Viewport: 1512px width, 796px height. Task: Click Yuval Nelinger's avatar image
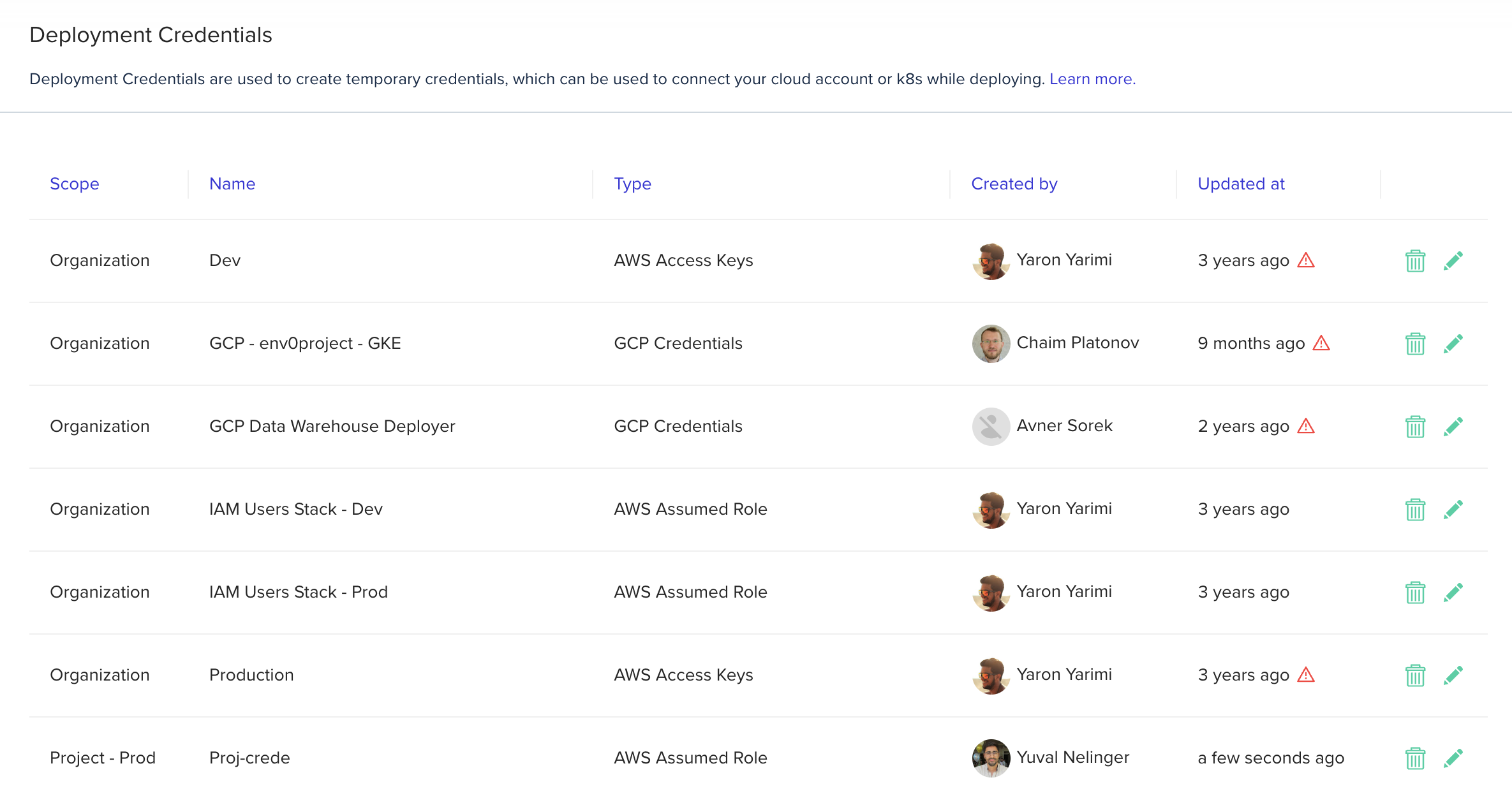[991, 758]
